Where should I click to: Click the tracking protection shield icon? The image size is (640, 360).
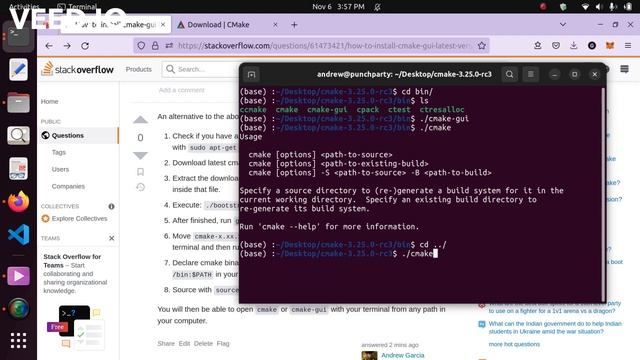point(141,46)
